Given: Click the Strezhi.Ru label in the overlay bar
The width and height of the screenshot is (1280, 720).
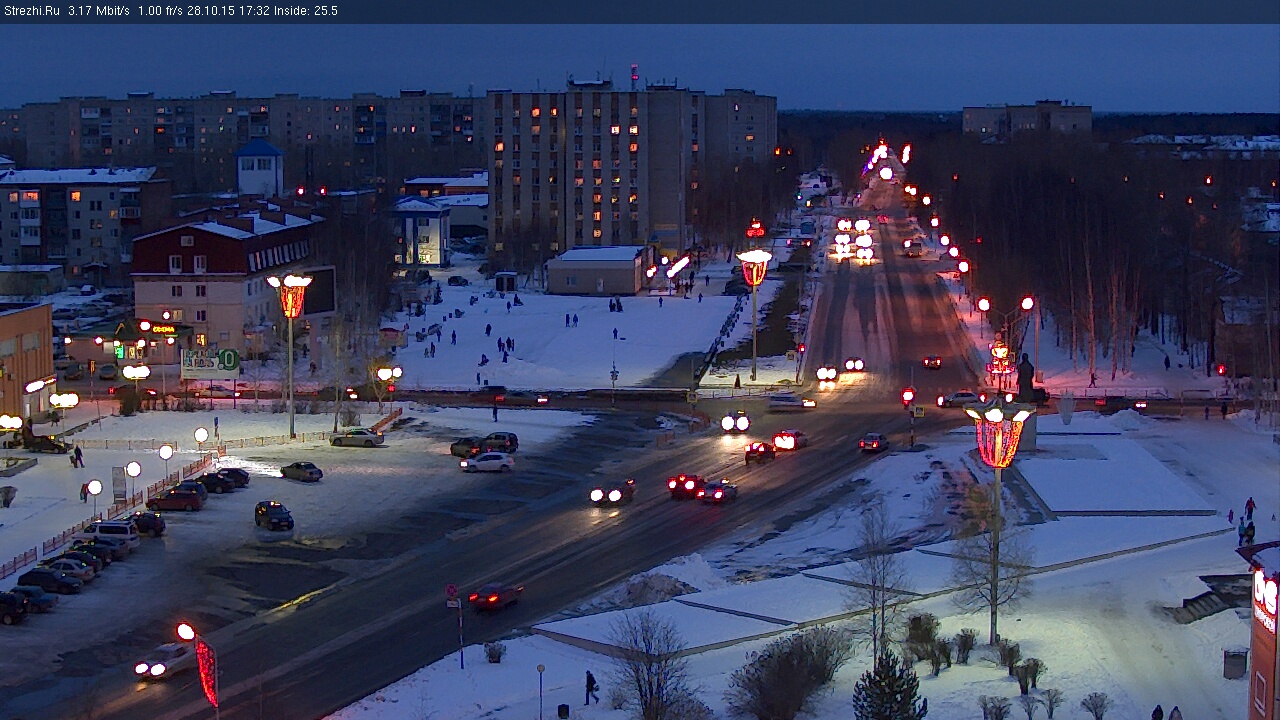Looking at the screenshot, I should click(x=32, y=11).
